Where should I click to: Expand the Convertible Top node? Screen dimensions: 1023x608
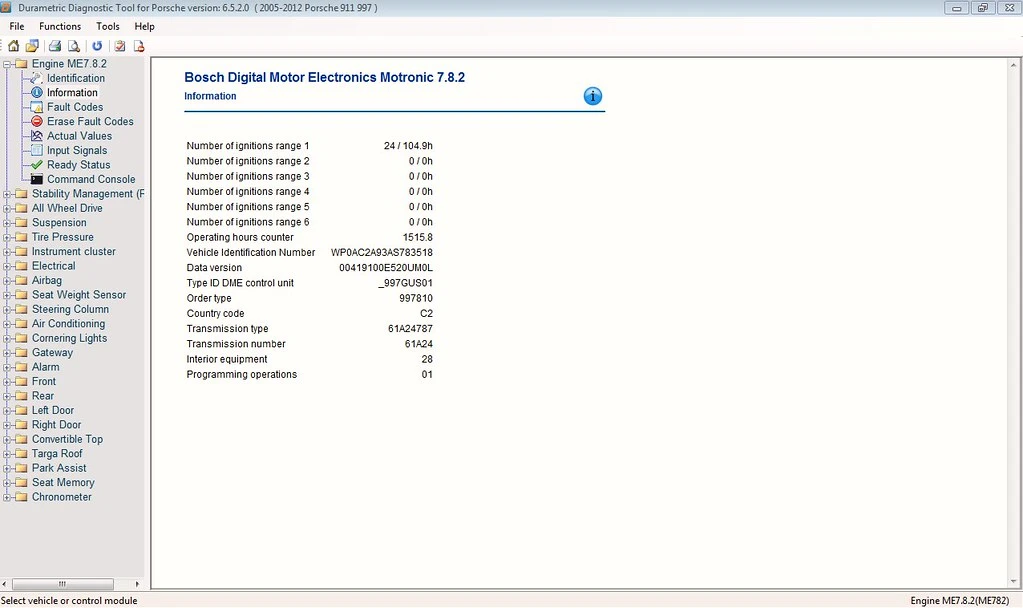click(x=7, y=440)
